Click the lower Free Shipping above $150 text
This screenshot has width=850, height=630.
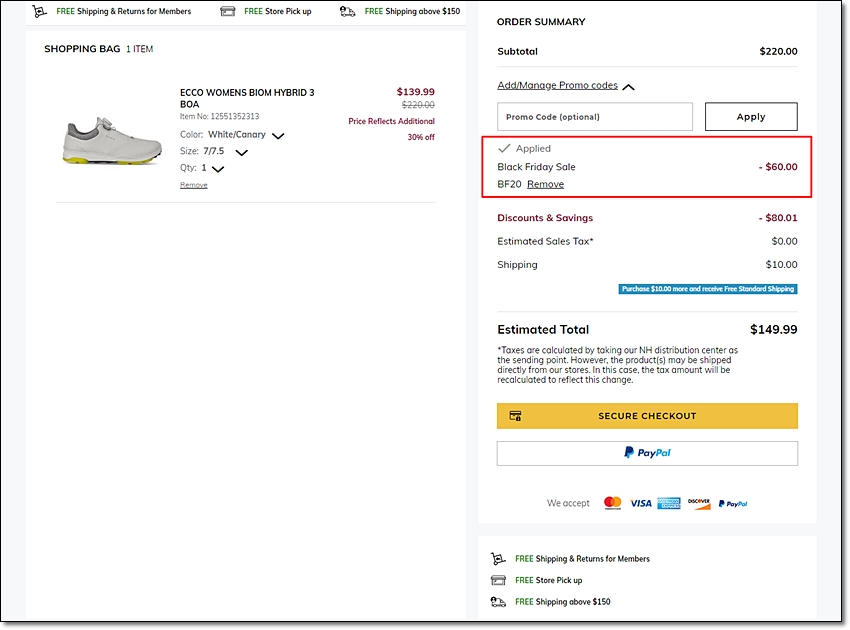tap(563, 602)
